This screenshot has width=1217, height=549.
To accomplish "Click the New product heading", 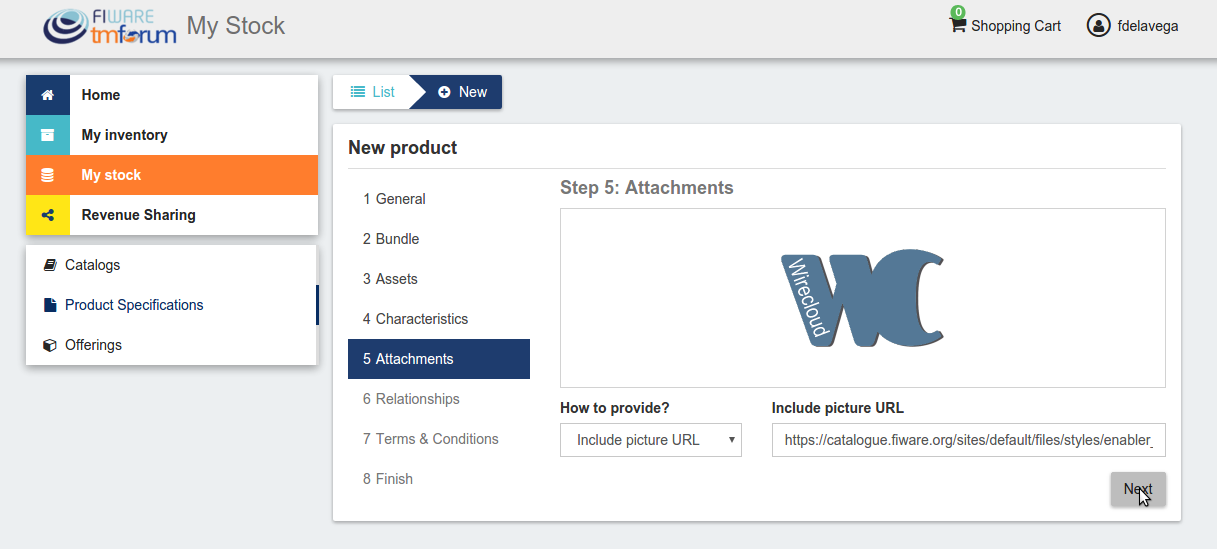I will click(403, 148).
